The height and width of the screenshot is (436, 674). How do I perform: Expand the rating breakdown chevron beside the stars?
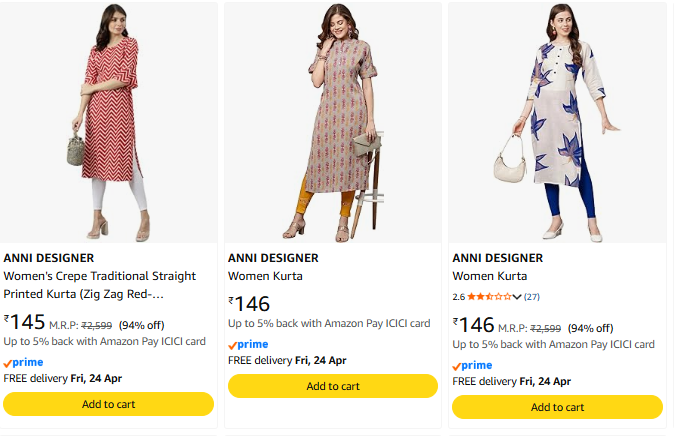click(517, 297)
